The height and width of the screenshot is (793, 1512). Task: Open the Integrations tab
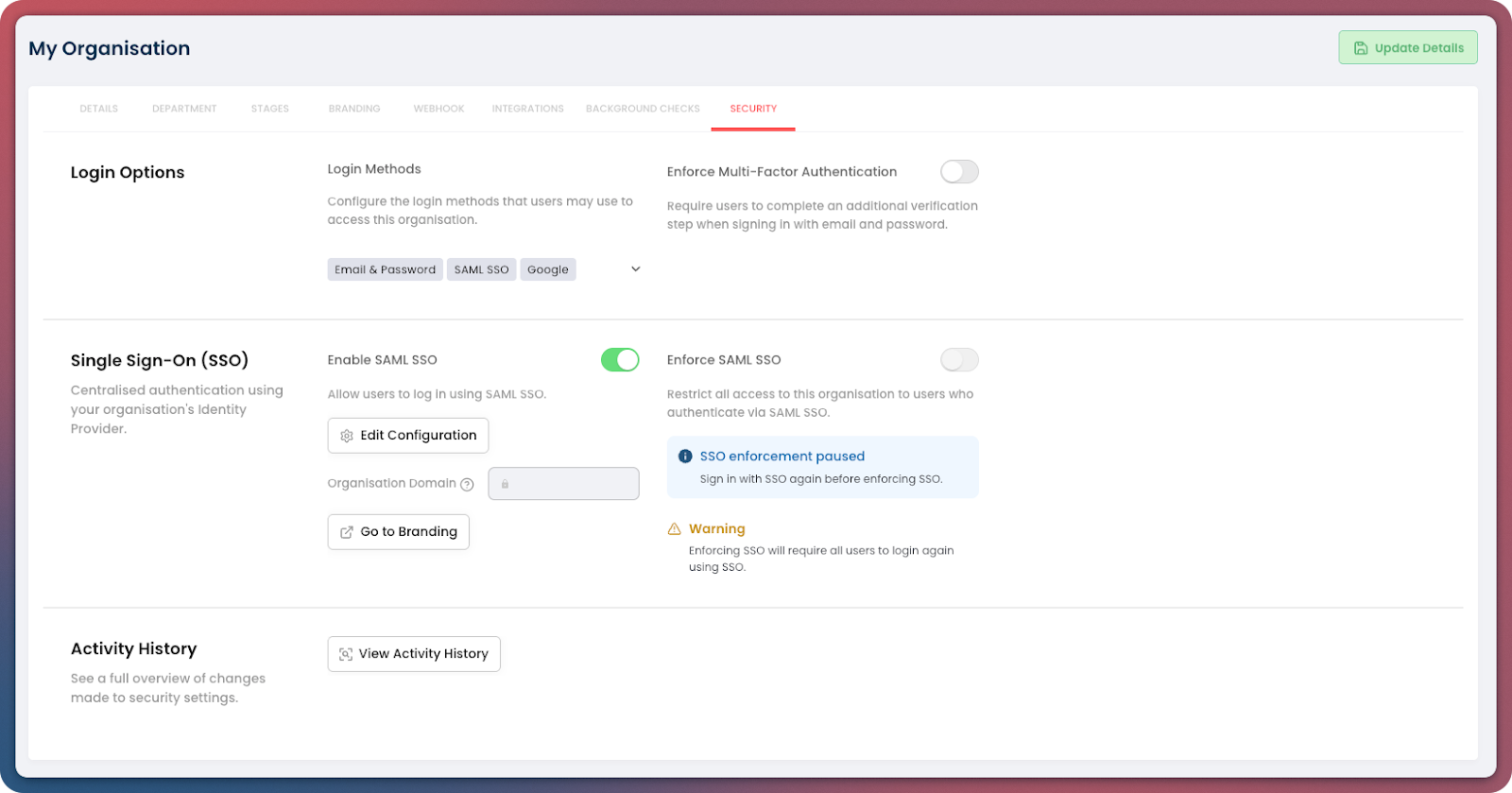tap(527, 109)
